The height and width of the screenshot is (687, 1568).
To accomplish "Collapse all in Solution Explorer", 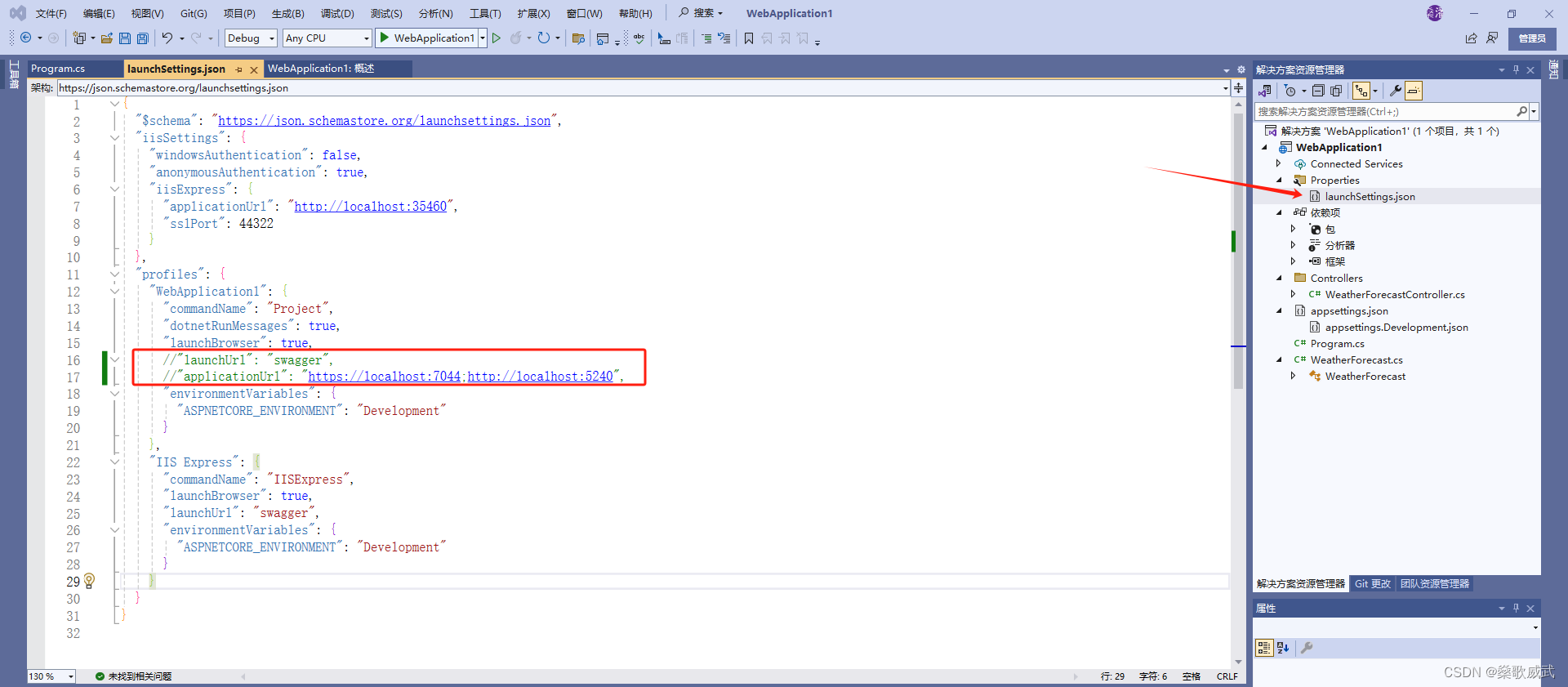I will [x=1318, y=91].
